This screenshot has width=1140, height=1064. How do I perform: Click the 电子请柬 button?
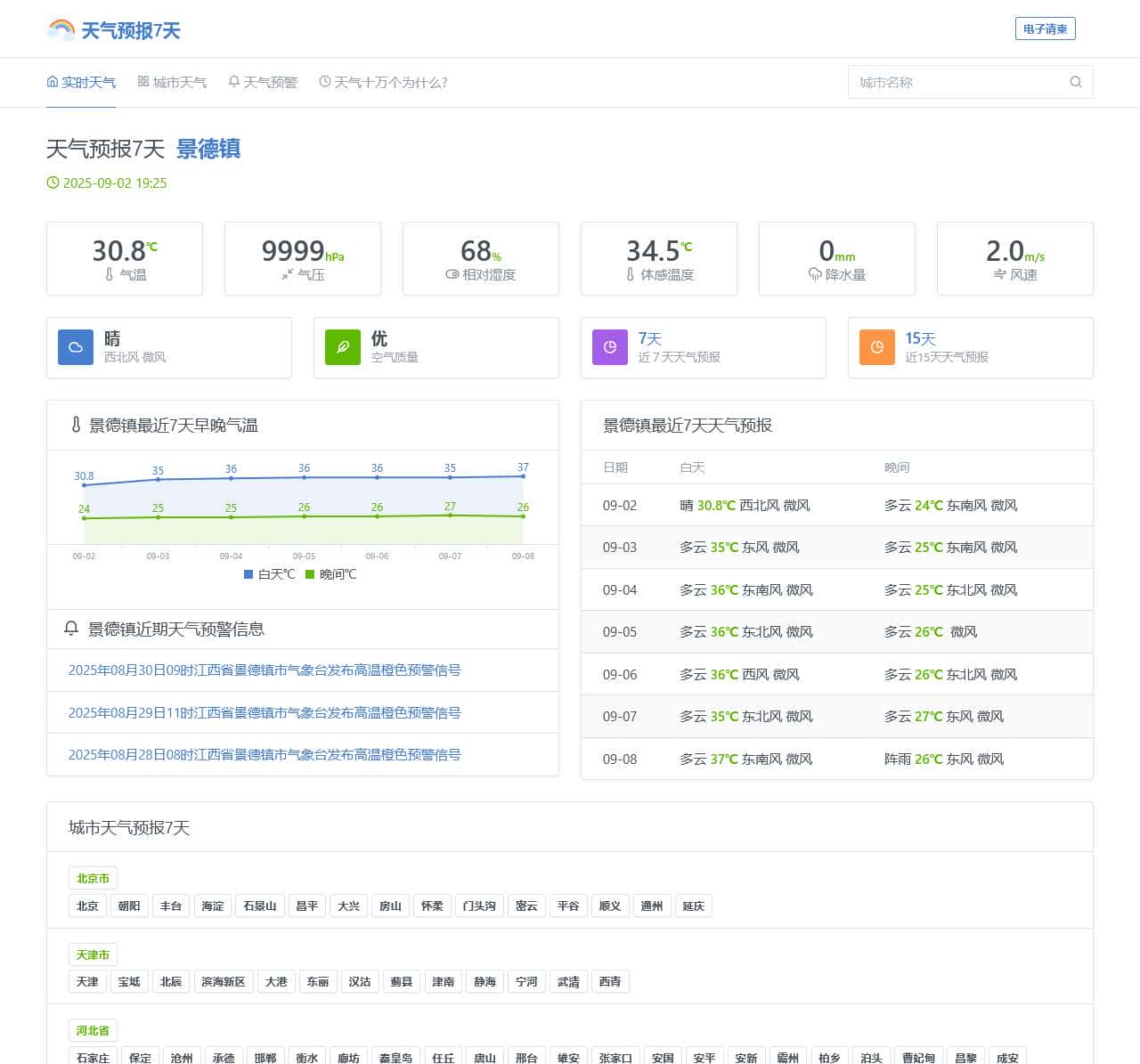click(x=1045, y=29)
